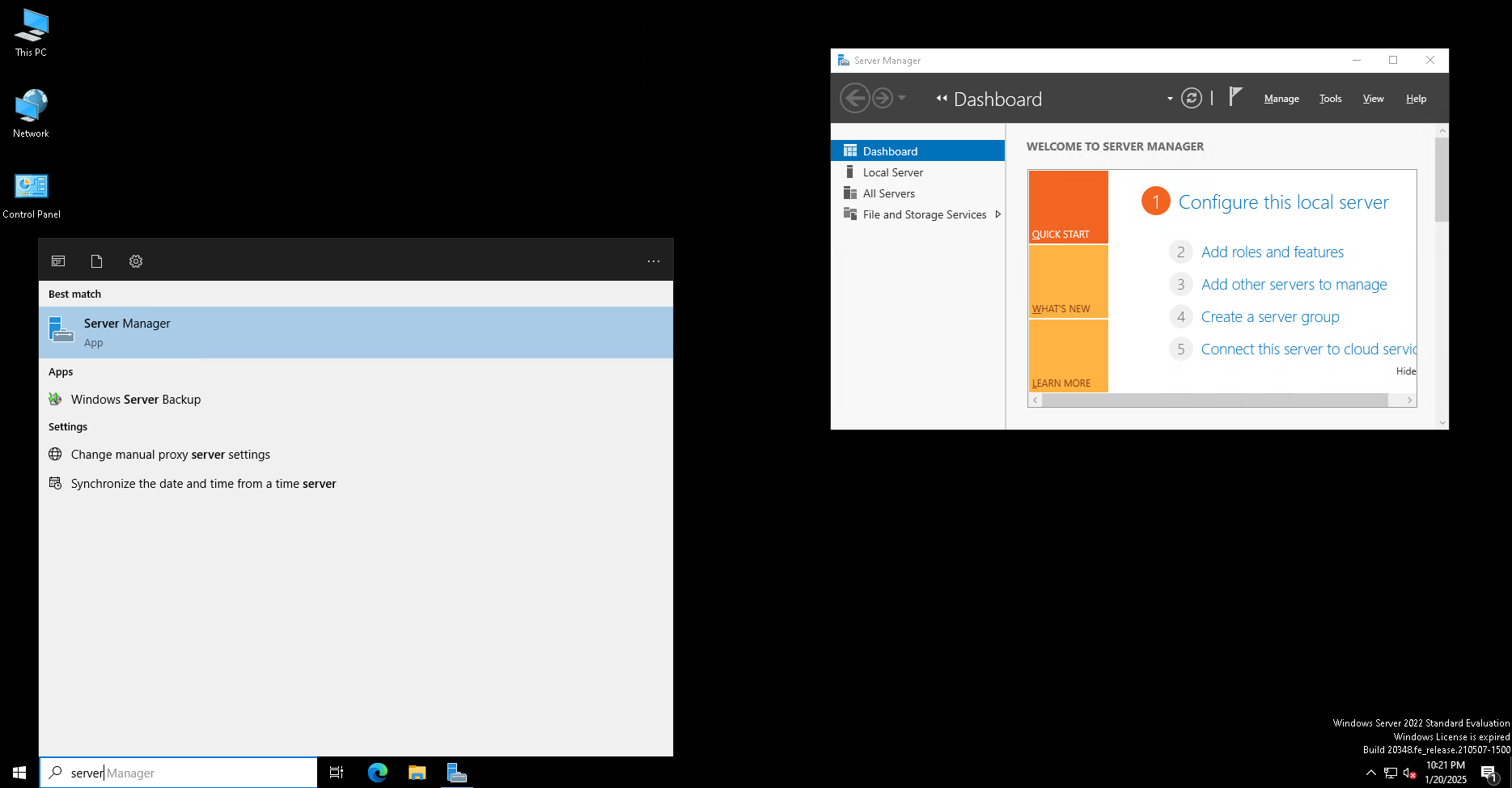This screenshot has height=788, width=1512.
Task: Launch Microsoft Edge from taskbar
Action: 378,773
